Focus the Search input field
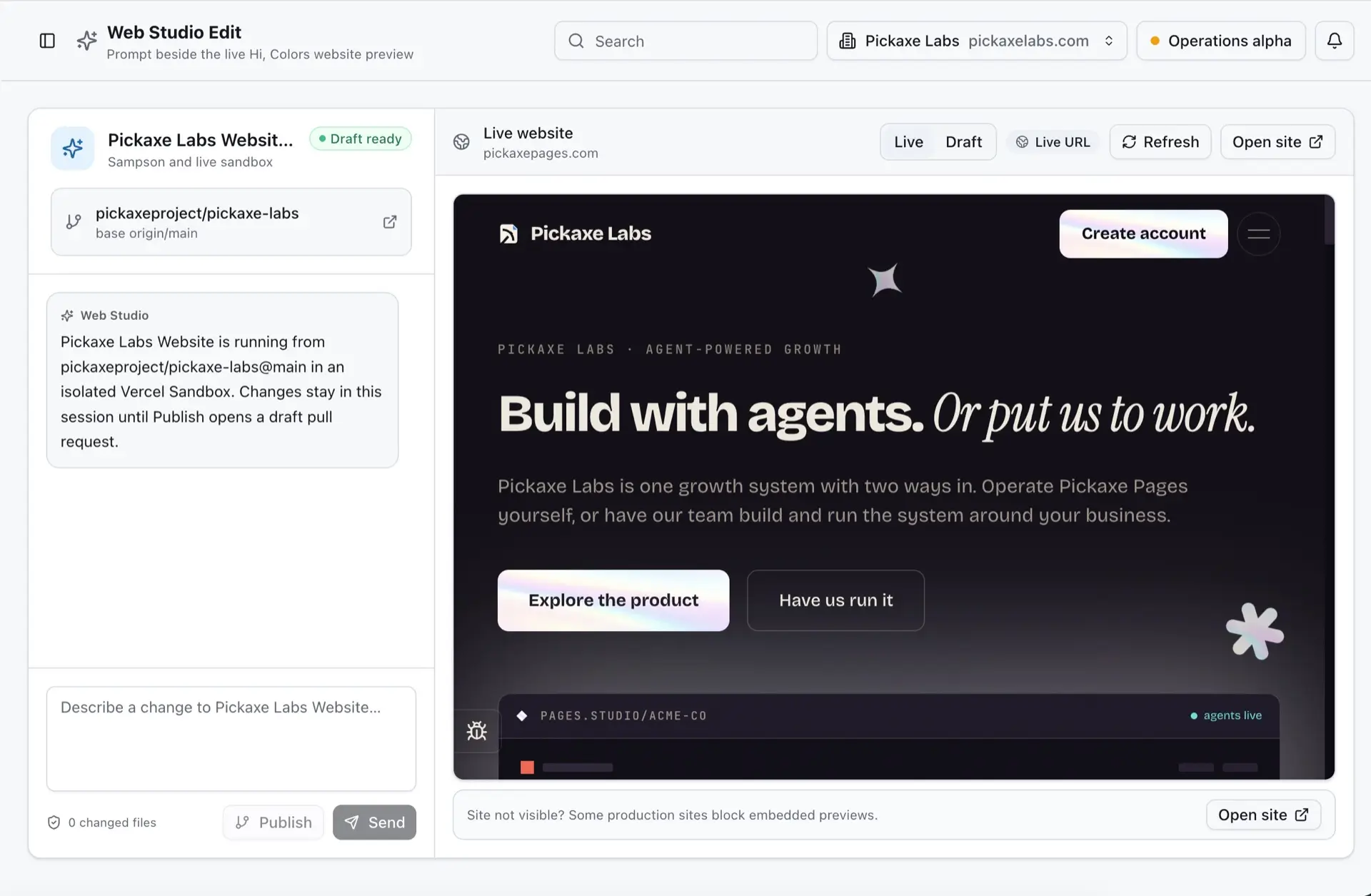The height and width of the screenshot is (896, 1371). pyautogui.click(x=685, y=41)
